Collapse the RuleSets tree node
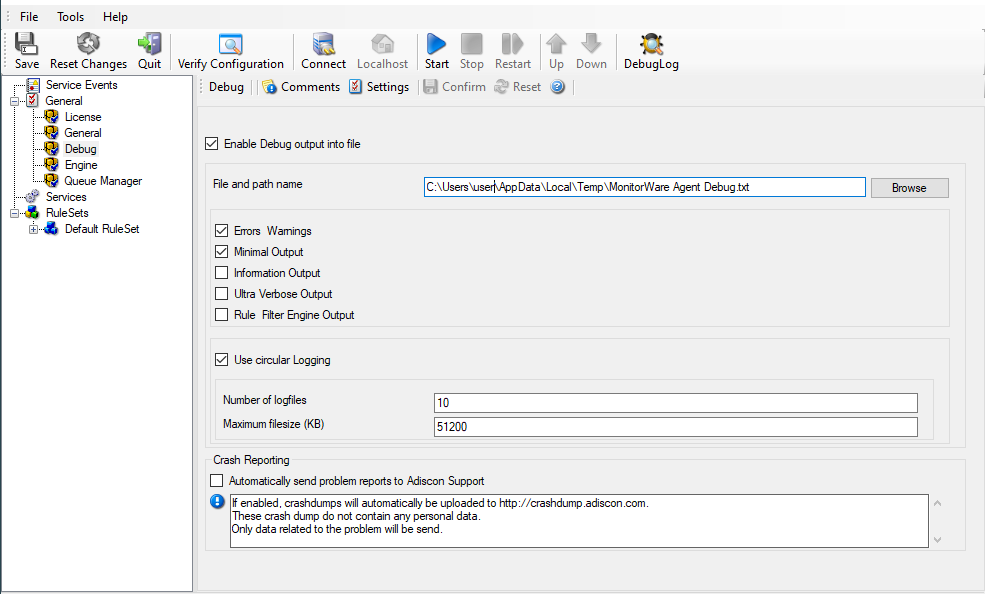 (x=16, y=213)
